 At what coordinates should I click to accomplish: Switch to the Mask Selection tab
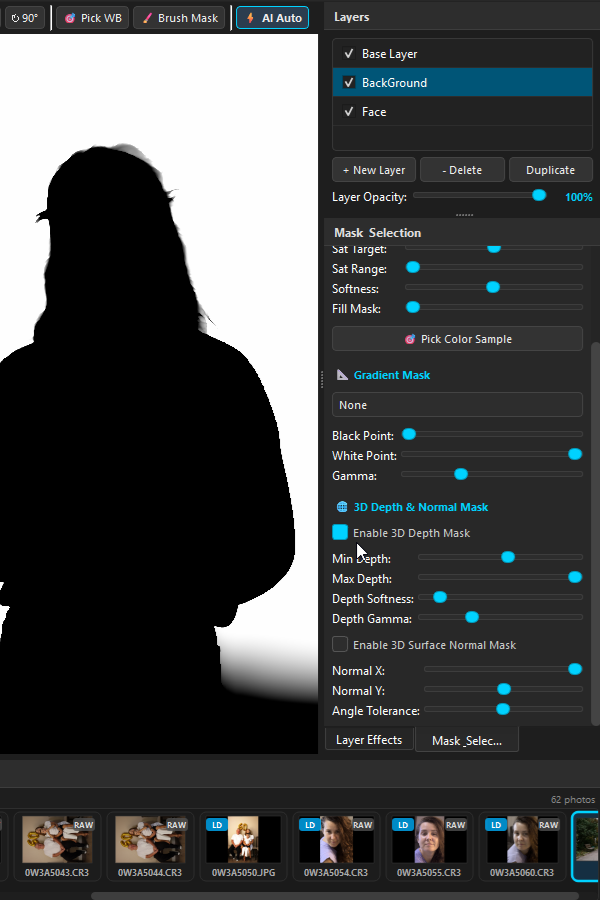click(467, 740)
